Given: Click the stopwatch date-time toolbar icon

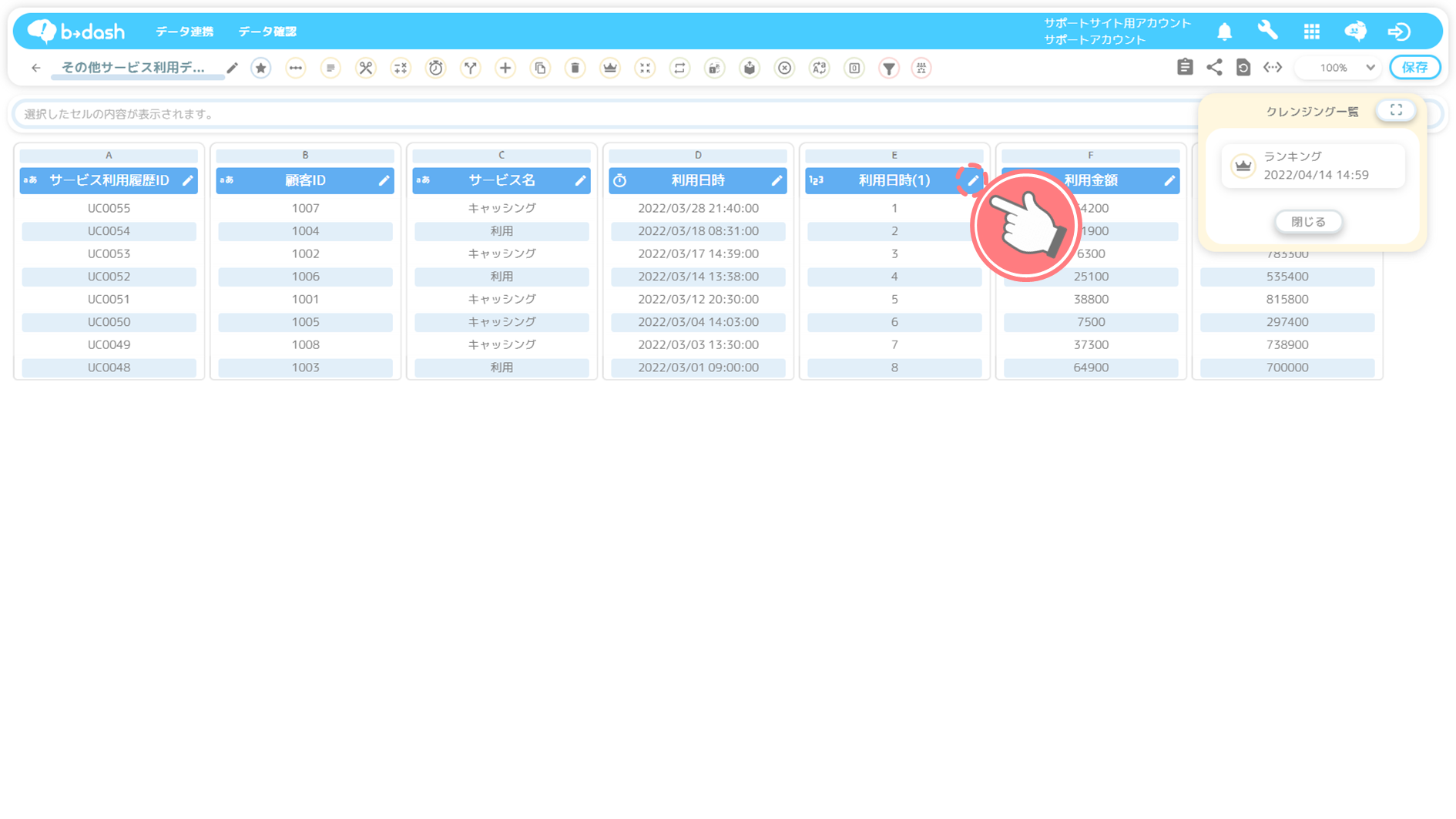Looking at the screenshot, I should (x=436, y=68).
